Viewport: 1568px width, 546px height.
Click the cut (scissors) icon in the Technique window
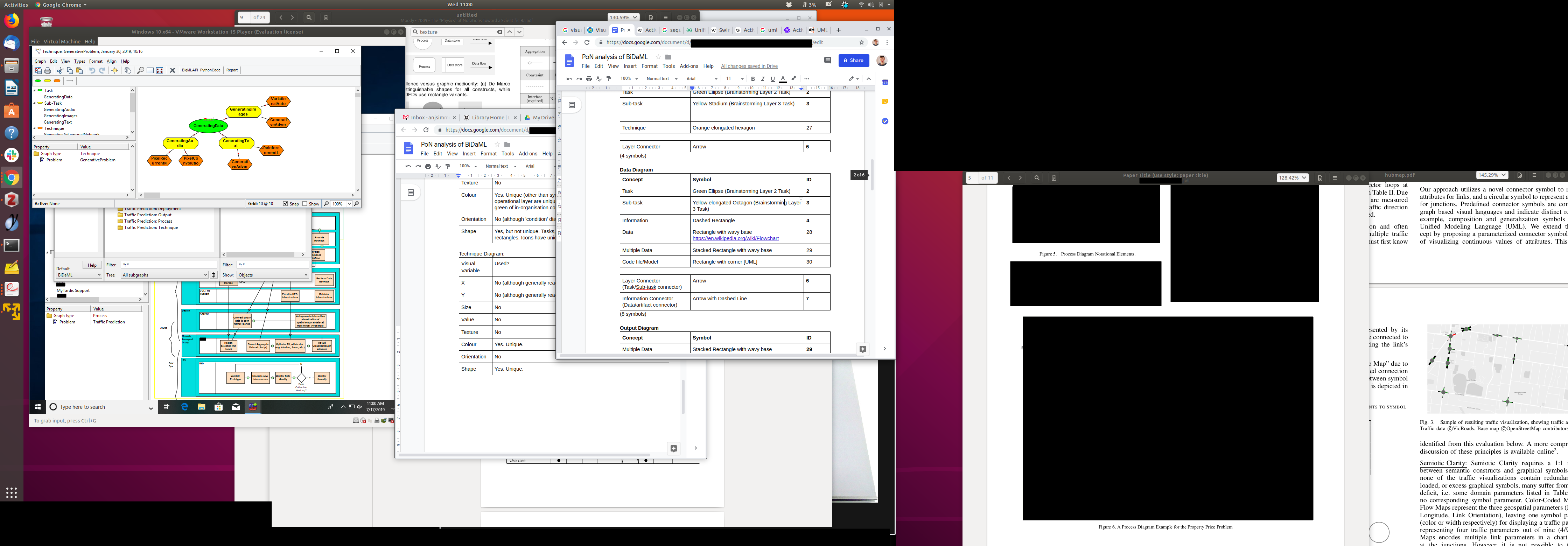(x=59, y=71)
